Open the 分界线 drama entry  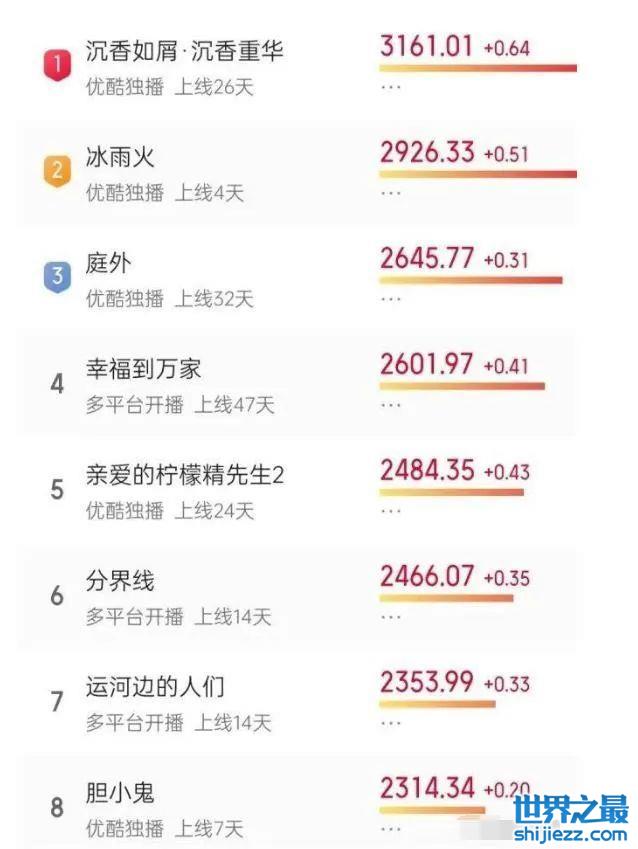pos(120,581)
